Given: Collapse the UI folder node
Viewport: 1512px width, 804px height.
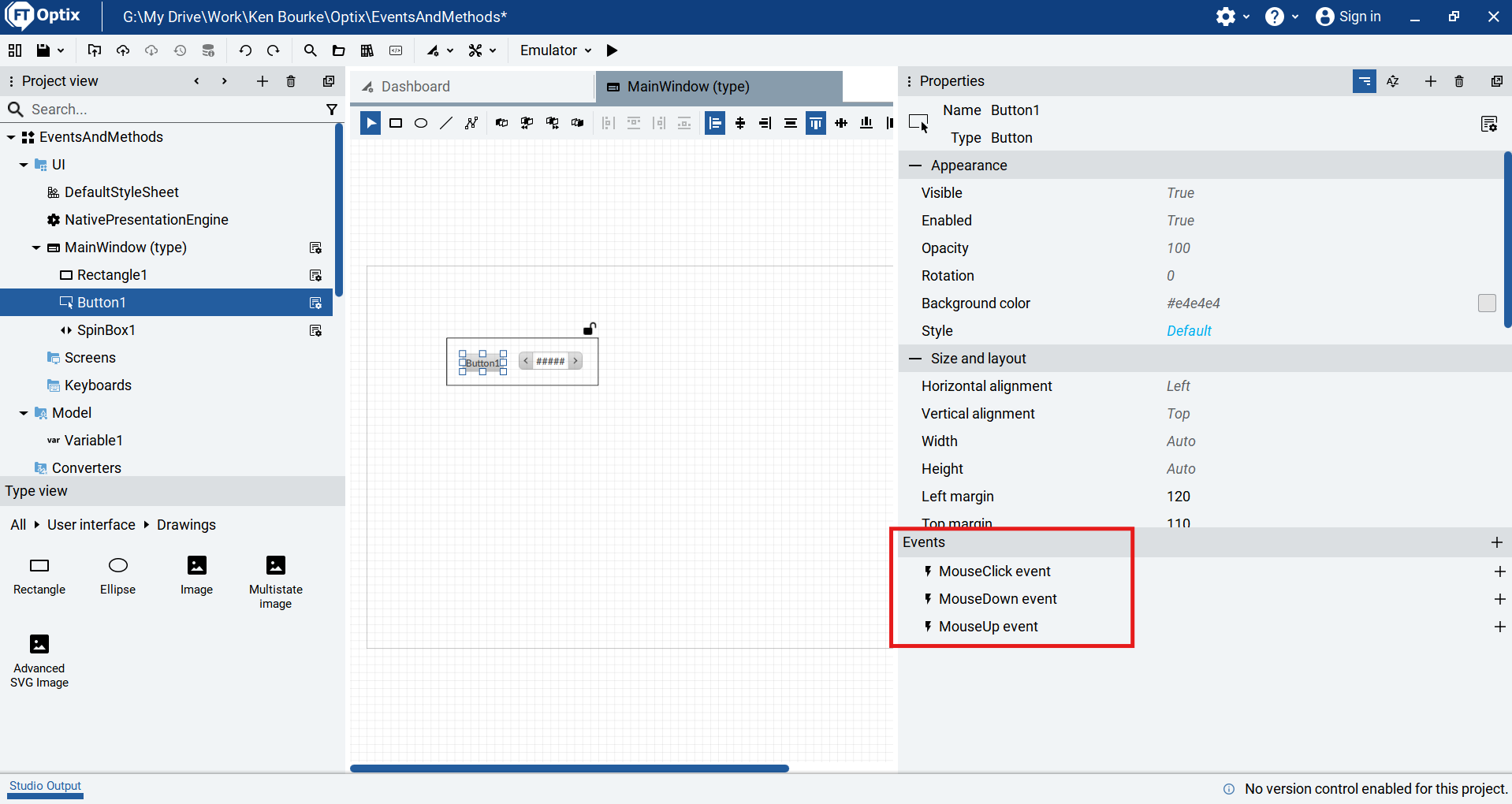Looking at the screenshot, I should point(24,165).
